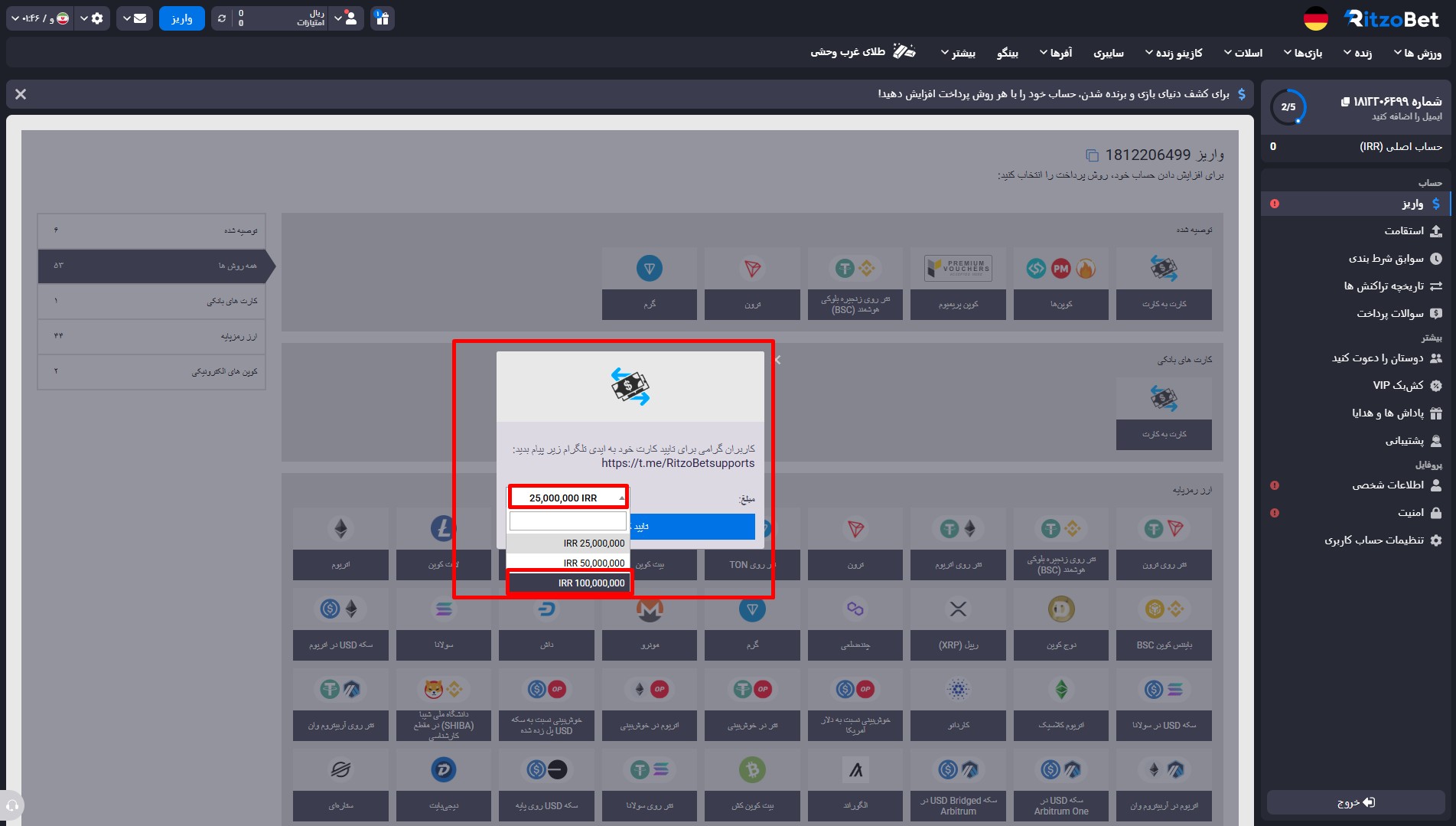Go to the سایبری section

(1109, 53)
